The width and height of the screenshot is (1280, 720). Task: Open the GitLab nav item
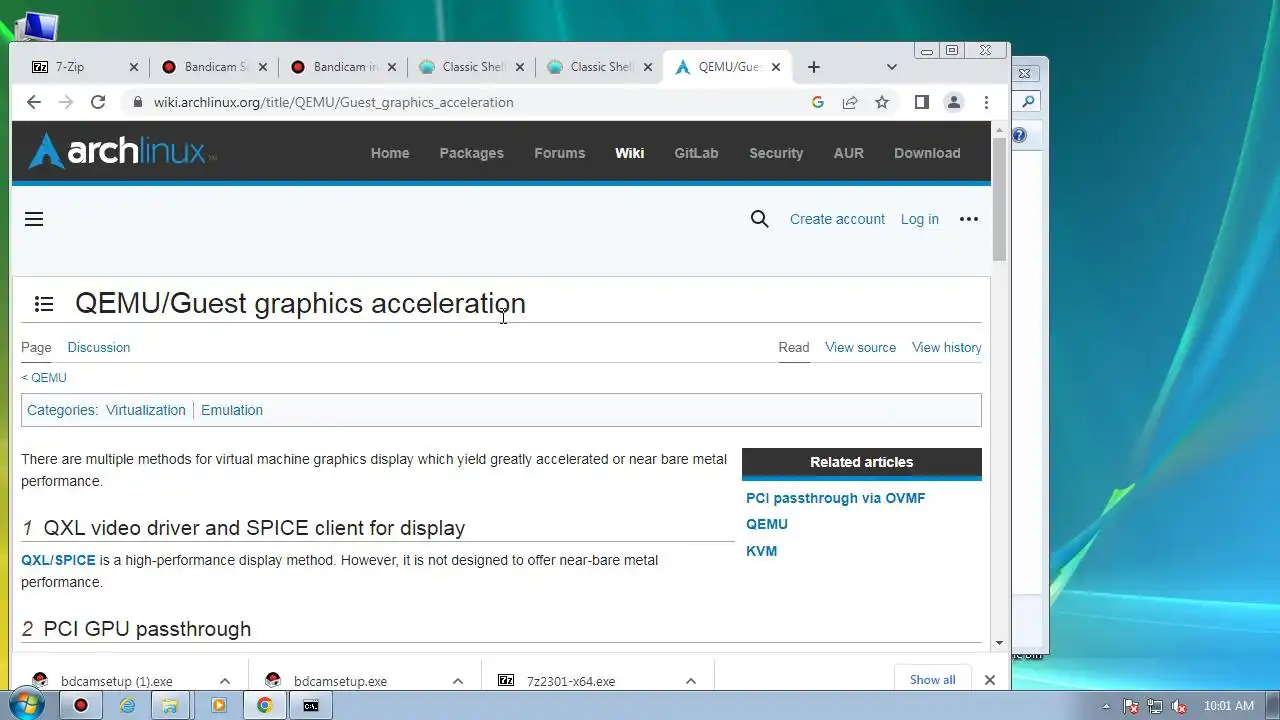click(696, 153)
